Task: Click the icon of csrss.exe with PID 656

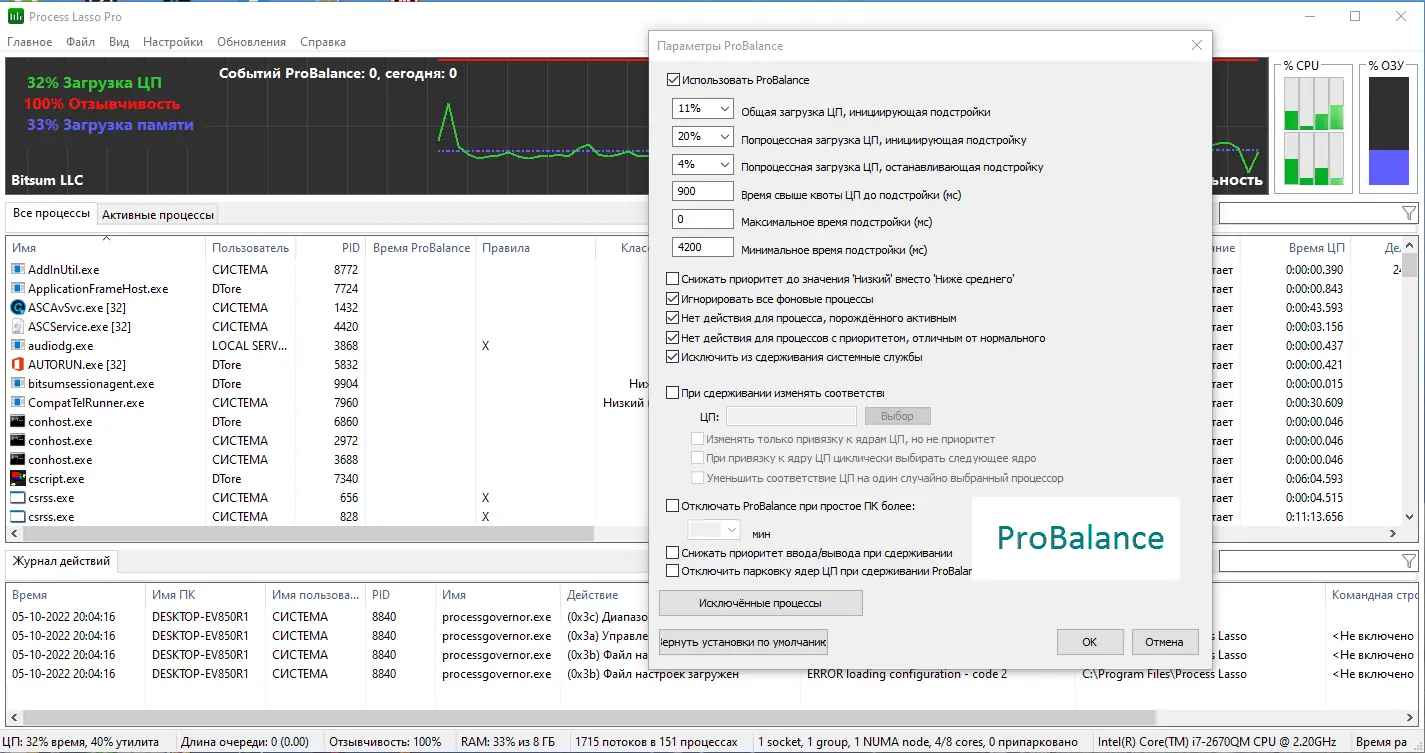Action: point(17,498)
